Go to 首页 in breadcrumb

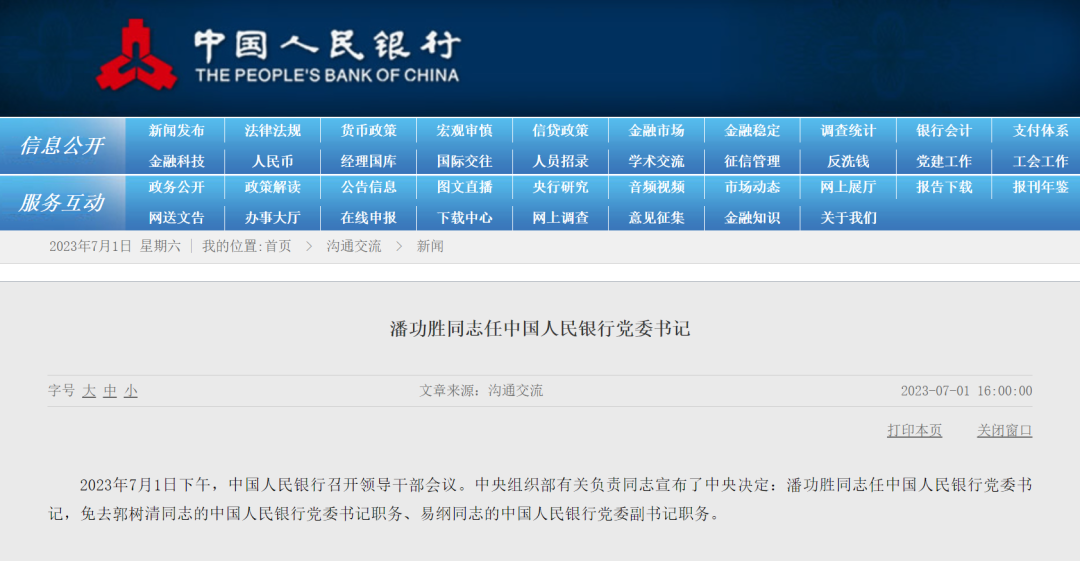coord(278,246)
